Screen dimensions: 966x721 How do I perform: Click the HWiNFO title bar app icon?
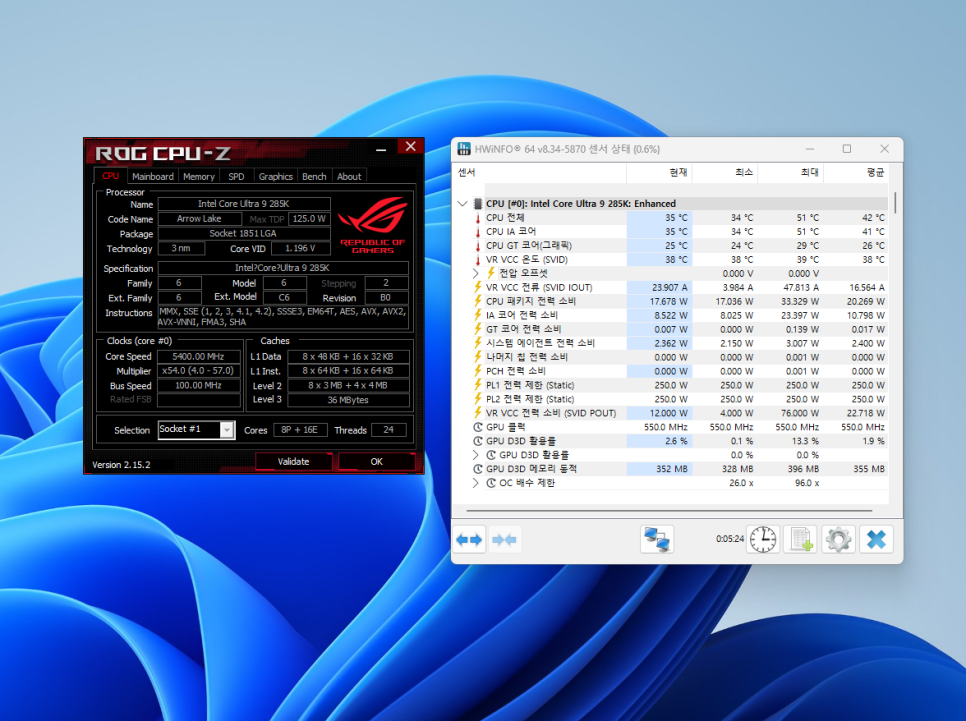tap(465, 149)
